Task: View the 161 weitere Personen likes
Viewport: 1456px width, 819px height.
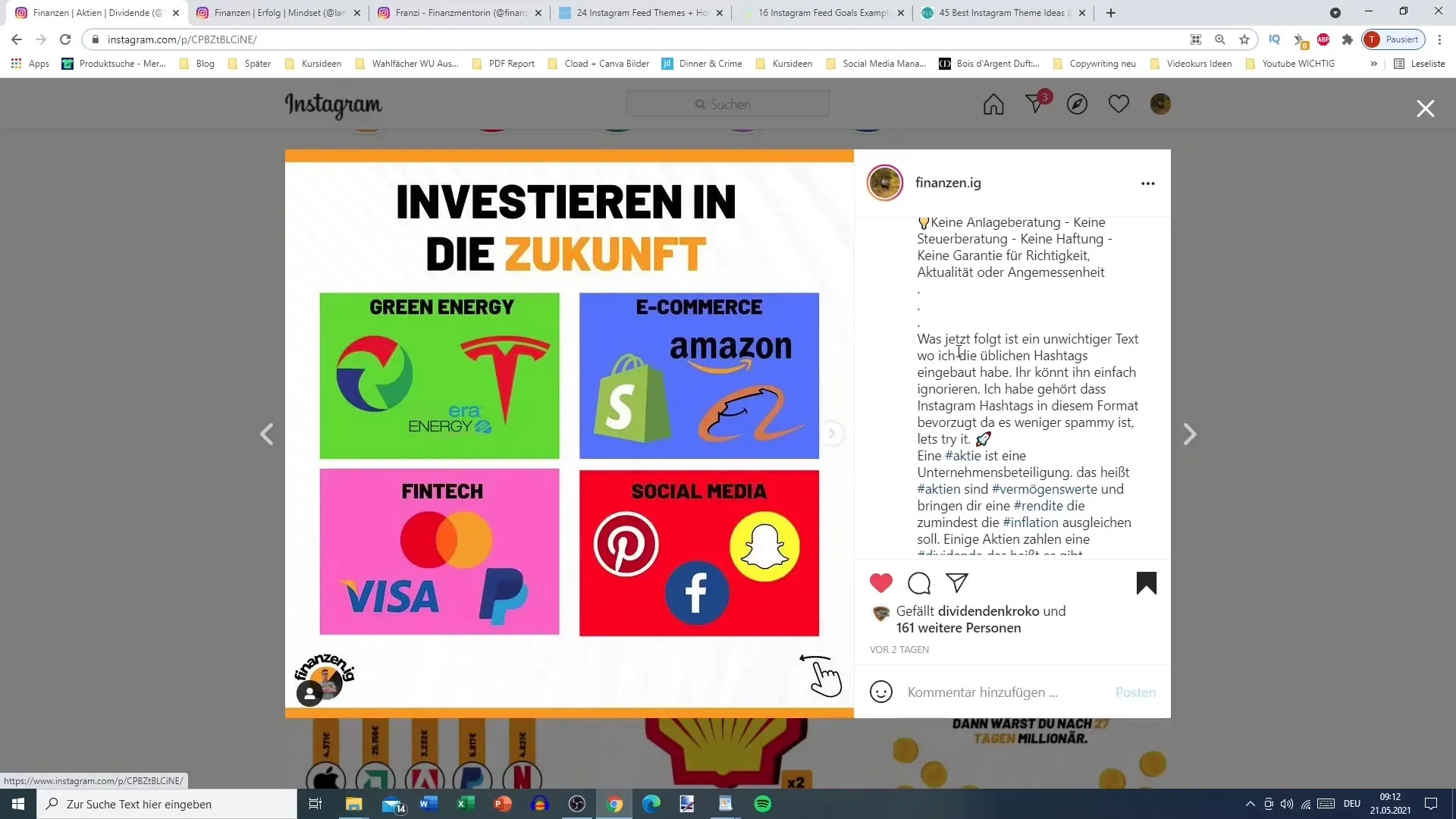Action: click(959, 628)
